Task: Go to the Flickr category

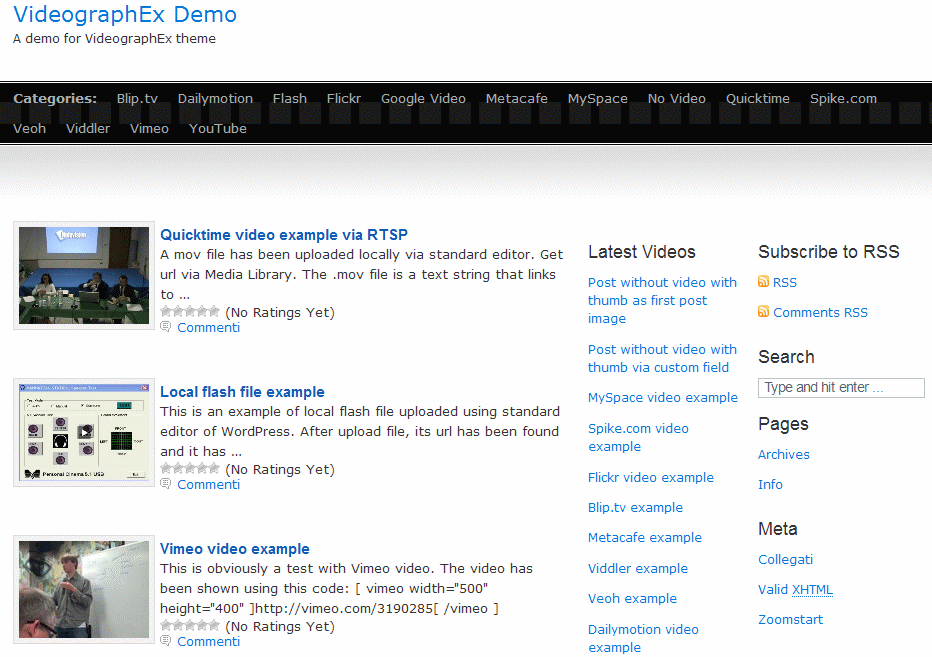Action: 344,99
